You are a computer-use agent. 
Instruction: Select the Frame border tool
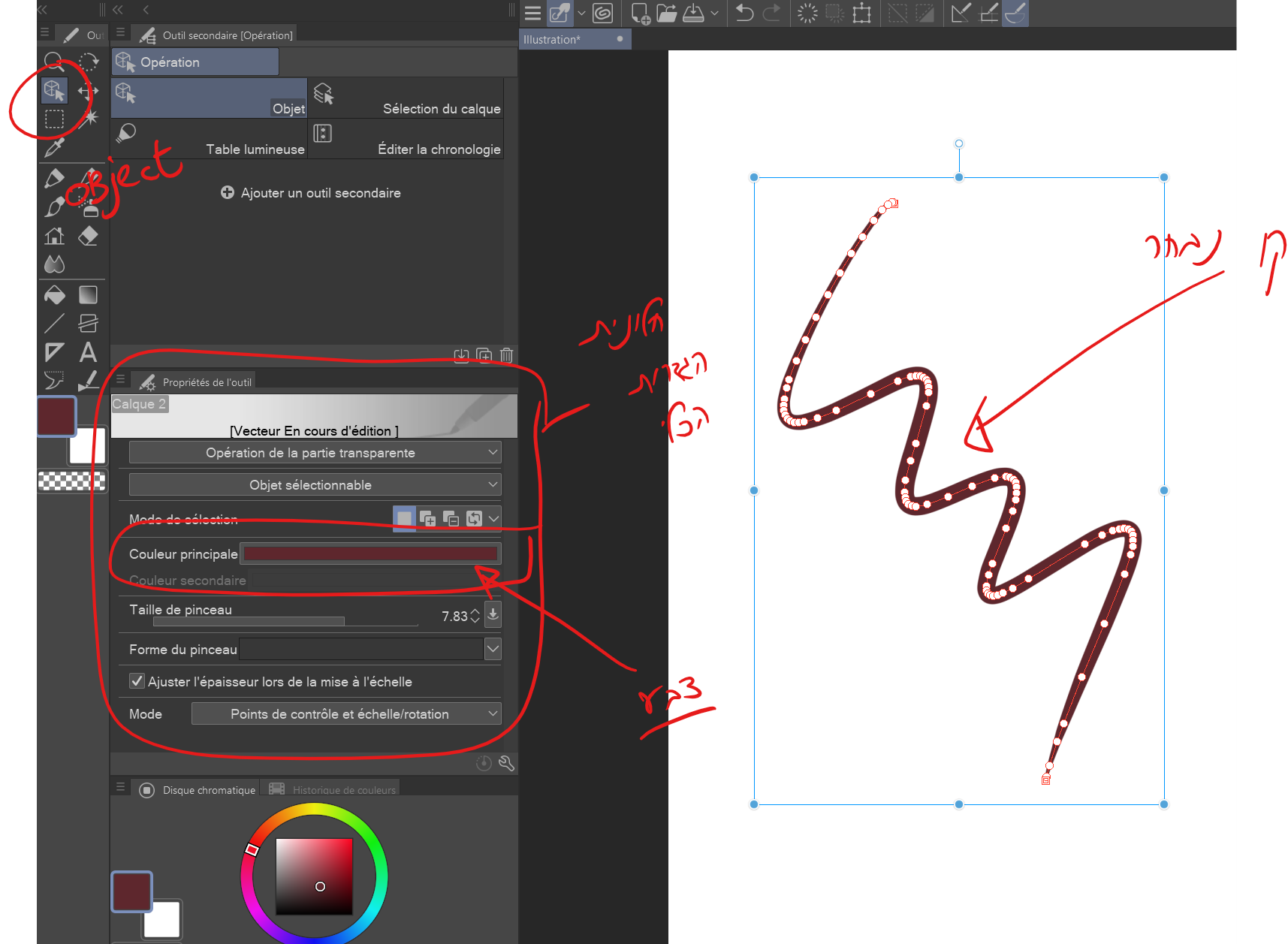pyautogui.click(x=89, y=323)
